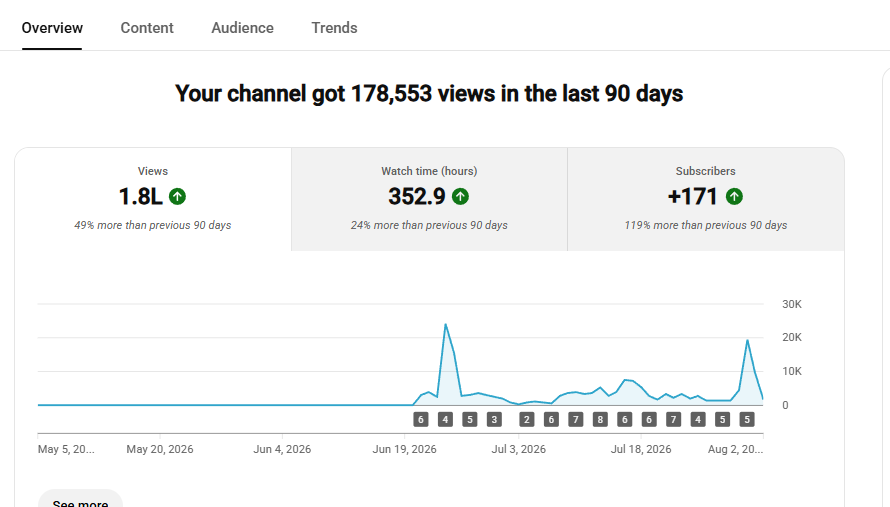The image size is (890, 507).
Task: Open the video marker labeled 3
Action: pyautogui.click(x=494, y=420)
